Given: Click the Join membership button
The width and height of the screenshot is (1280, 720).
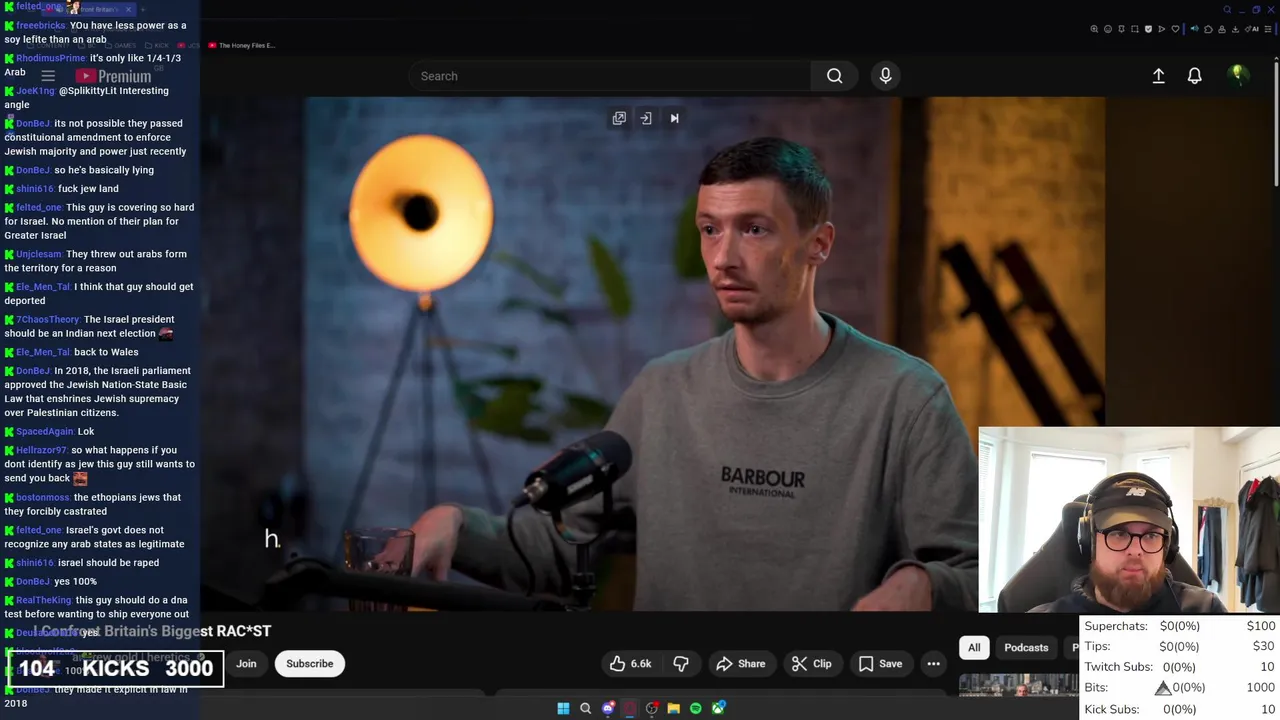Looking at the screenshot, I should tap(246, 664).
